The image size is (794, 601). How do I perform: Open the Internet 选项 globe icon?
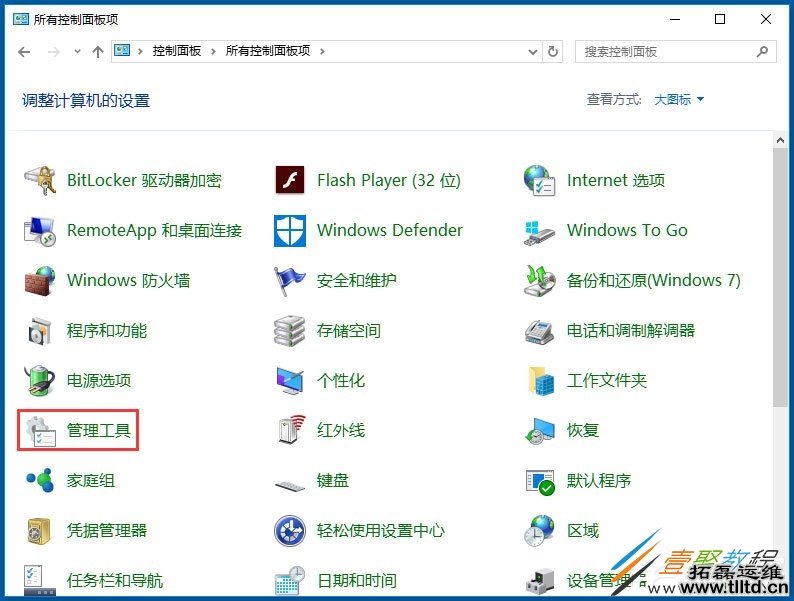[x=539, y=180]
